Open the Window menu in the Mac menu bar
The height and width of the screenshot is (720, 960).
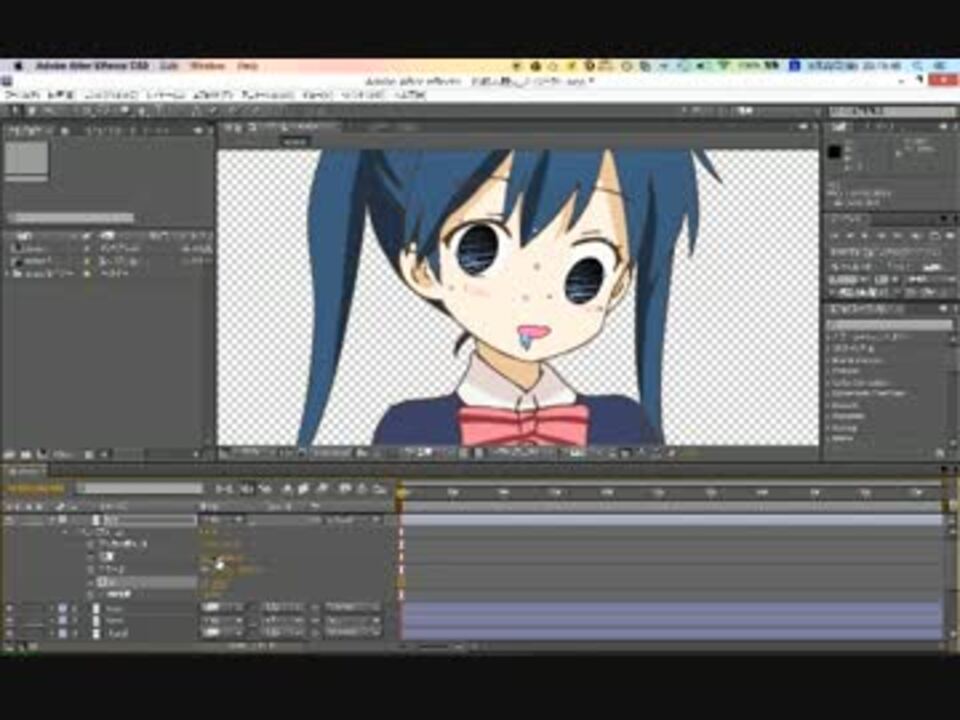tap(208, 66)
